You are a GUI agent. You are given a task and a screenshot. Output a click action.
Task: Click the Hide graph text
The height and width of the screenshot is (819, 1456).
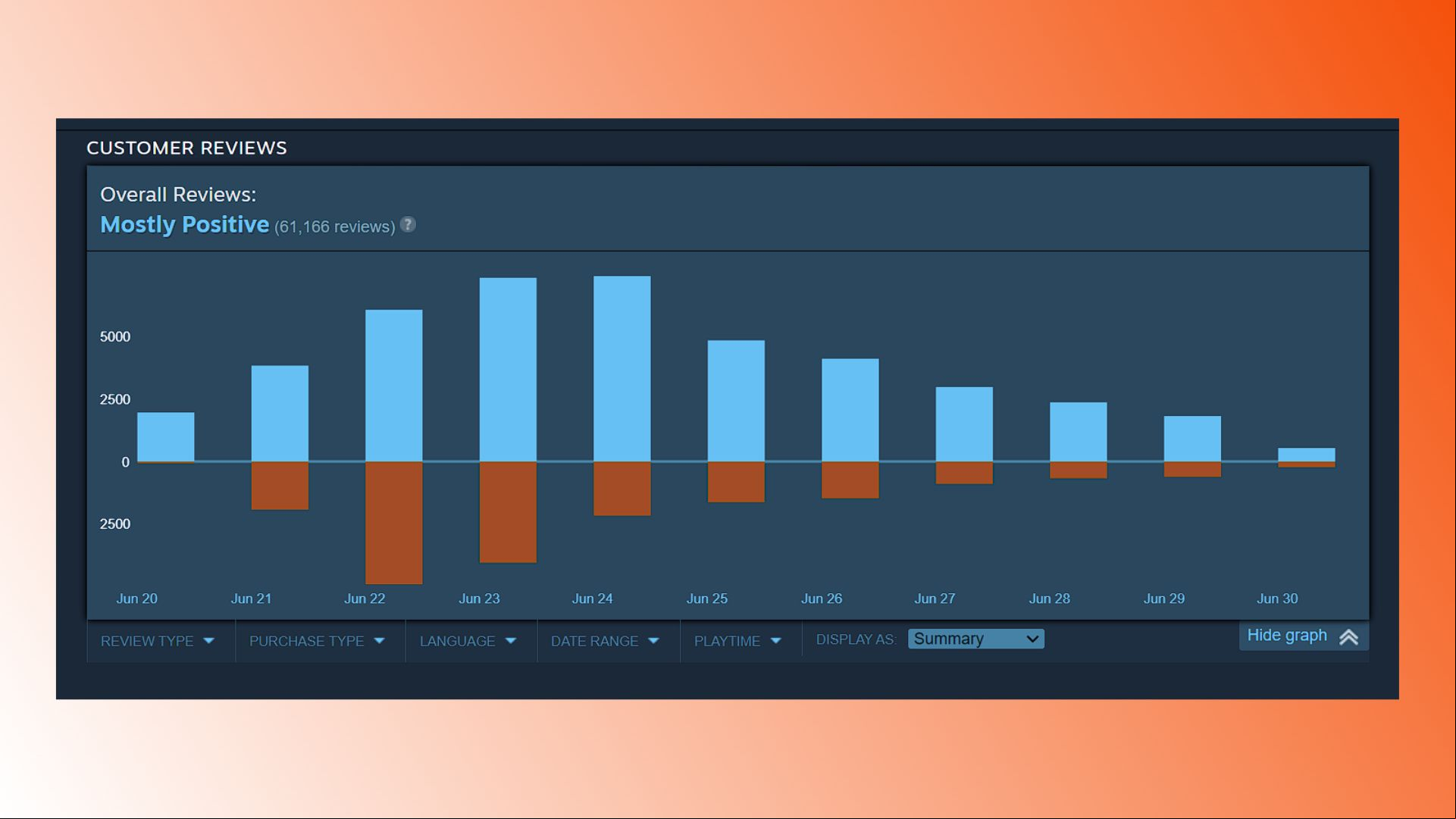tap(1287, 635)
